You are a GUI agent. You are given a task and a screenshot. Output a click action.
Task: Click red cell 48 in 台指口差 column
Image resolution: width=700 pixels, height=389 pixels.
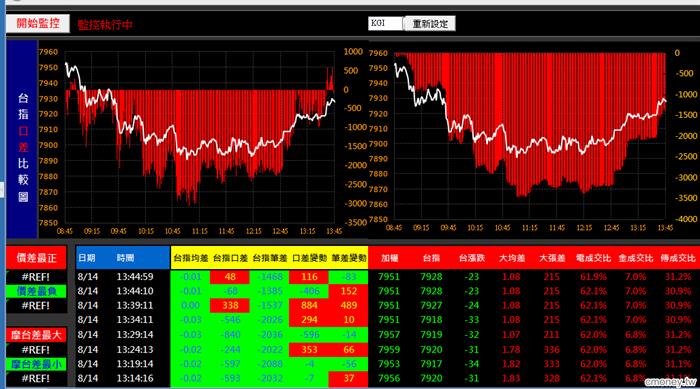coord(230,277)
